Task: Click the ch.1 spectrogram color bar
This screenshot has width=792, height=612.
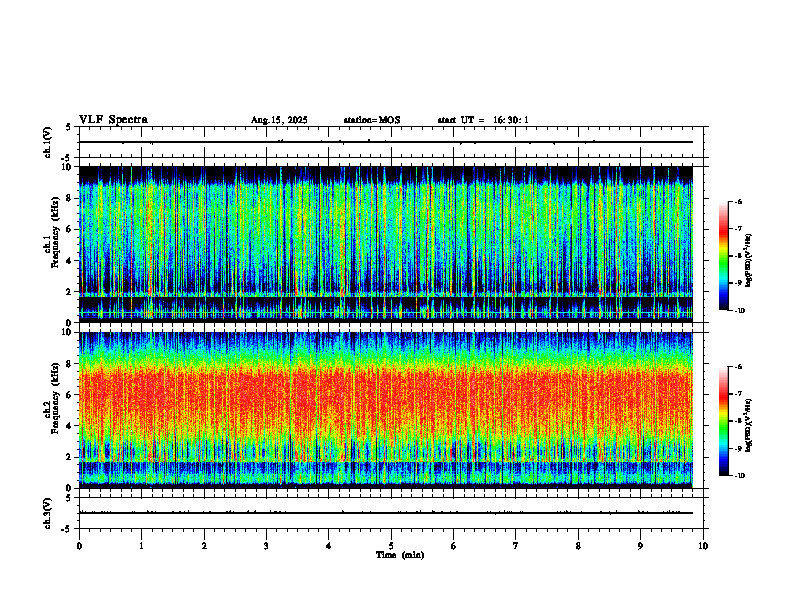Action: coord(723,256)
